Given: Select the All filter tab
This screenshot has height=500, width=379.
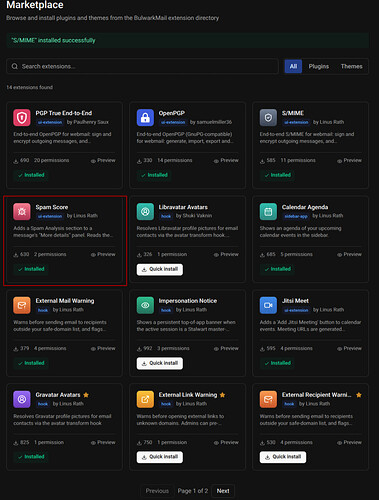Looking at the screenshot, I should 293,66.
